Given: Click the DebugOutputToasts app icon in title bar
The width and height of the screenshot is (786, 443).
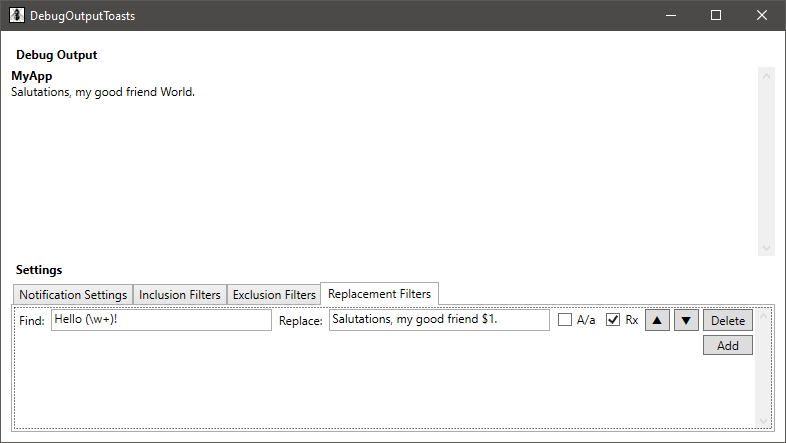Looking at the screenshot, I should point(17,15).
